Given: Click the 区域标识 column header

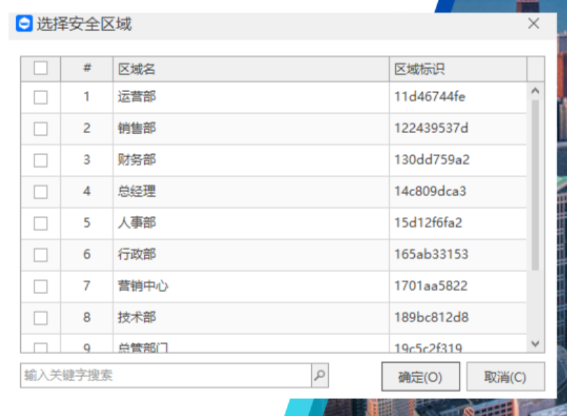Looking at the screenshot, I should click(458, 69).
